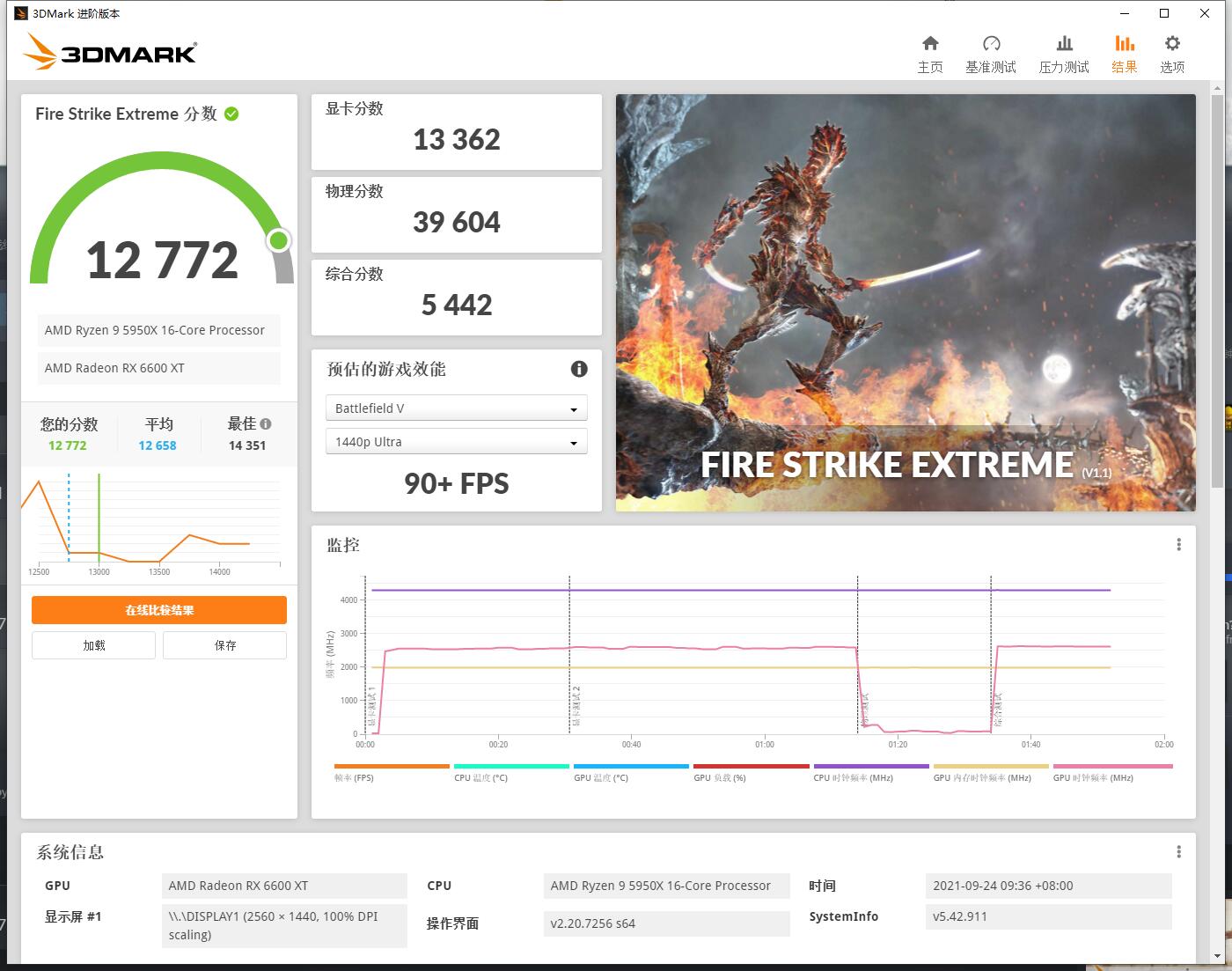Open the Home tab (主页)
The height and width of the screenshot is (971, 1232).
coord(930,54)
